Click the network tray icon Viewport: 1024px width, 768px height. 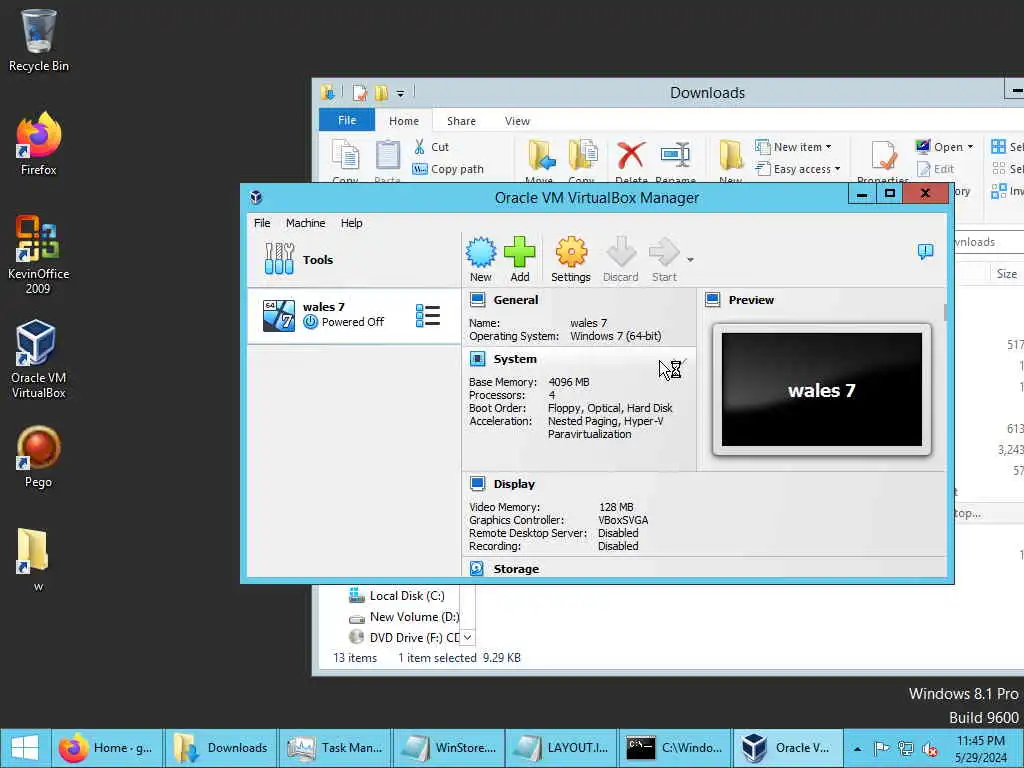coord(905,748)
